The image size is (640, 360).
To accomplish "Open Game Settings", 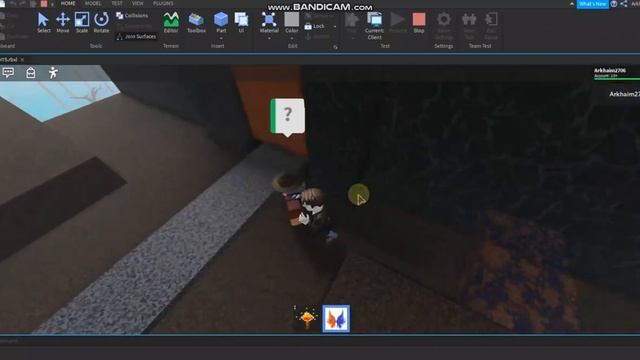I will coord(444,25).
